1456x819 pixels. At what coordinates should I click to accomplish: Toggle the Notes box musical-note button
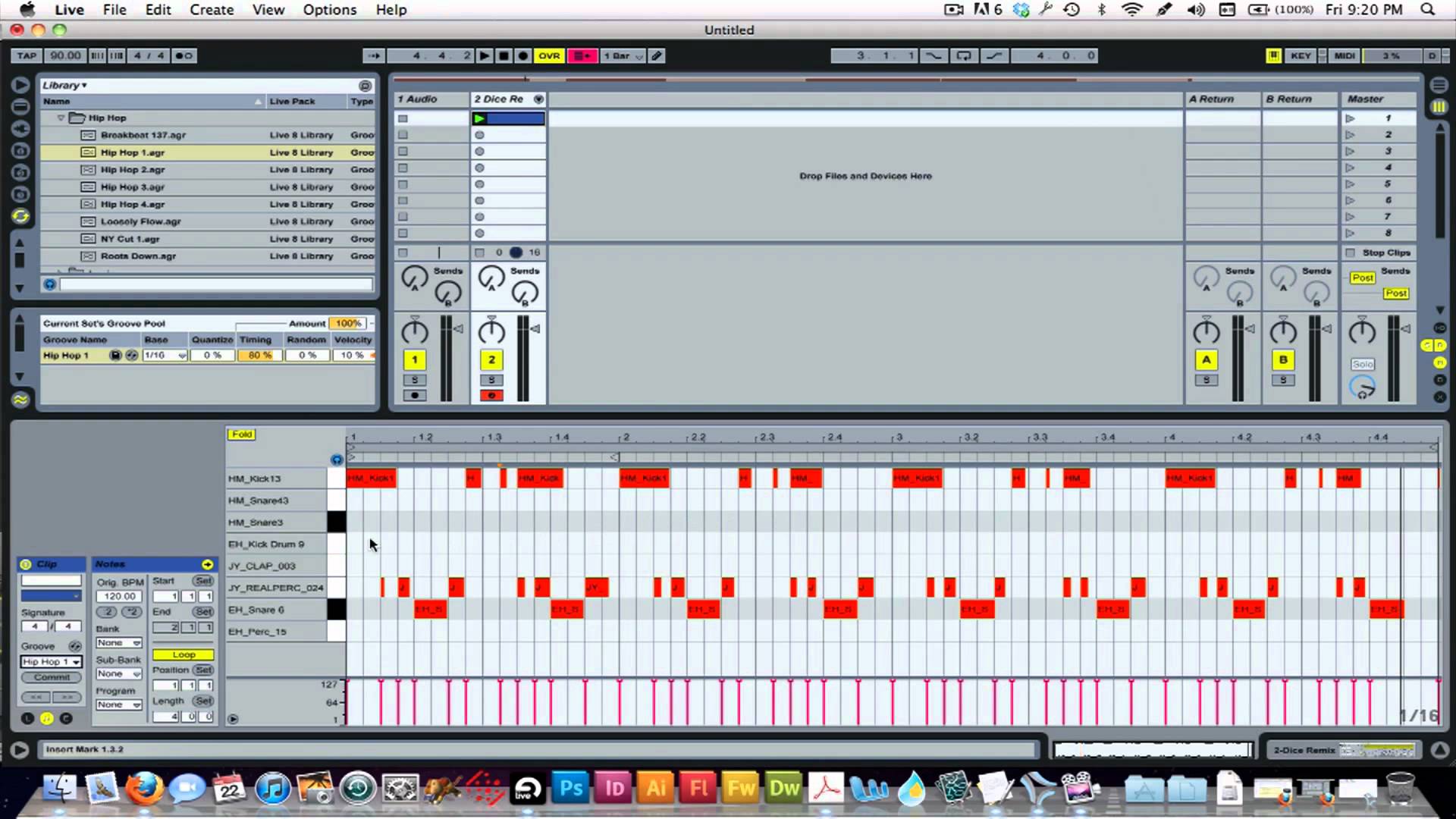pyautogui.click(x=46, y=718)
